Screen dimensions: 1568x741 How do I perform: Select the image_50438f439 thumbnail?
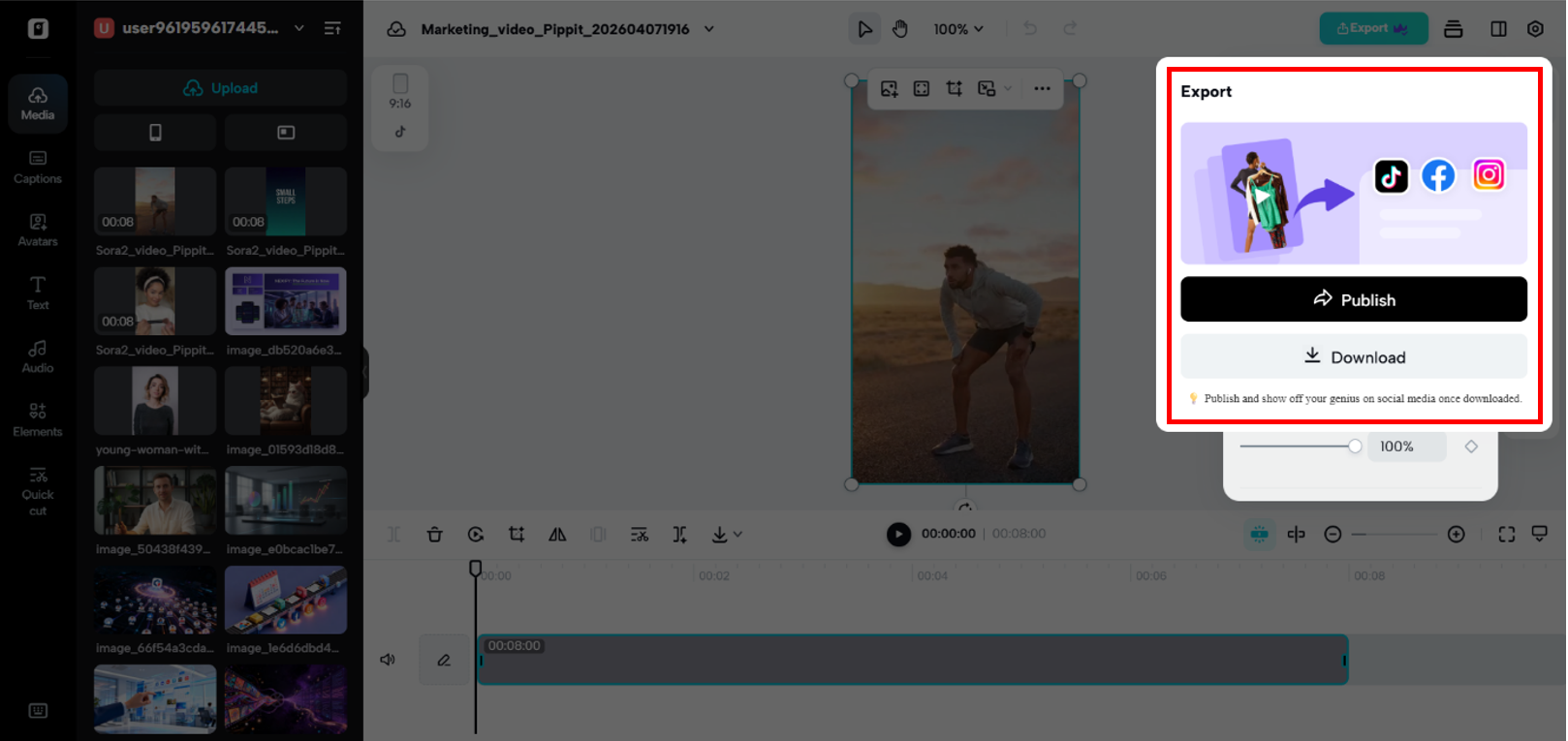coord(155,501)
